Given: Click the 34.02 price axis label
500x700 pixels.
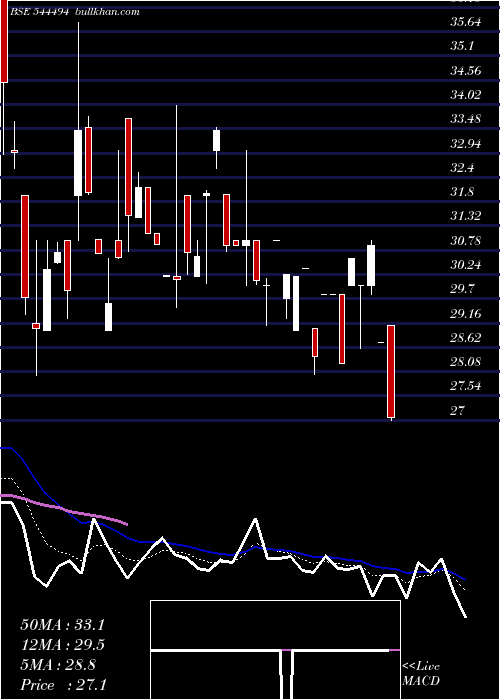Looking at the screenshot, I should pos(466,95).
